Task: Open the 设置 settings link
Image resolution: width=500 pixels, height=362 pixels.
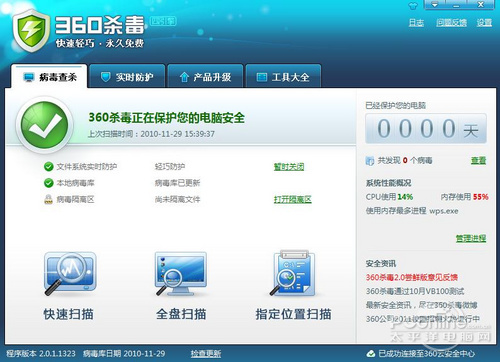Action: (x=484, y=23)
